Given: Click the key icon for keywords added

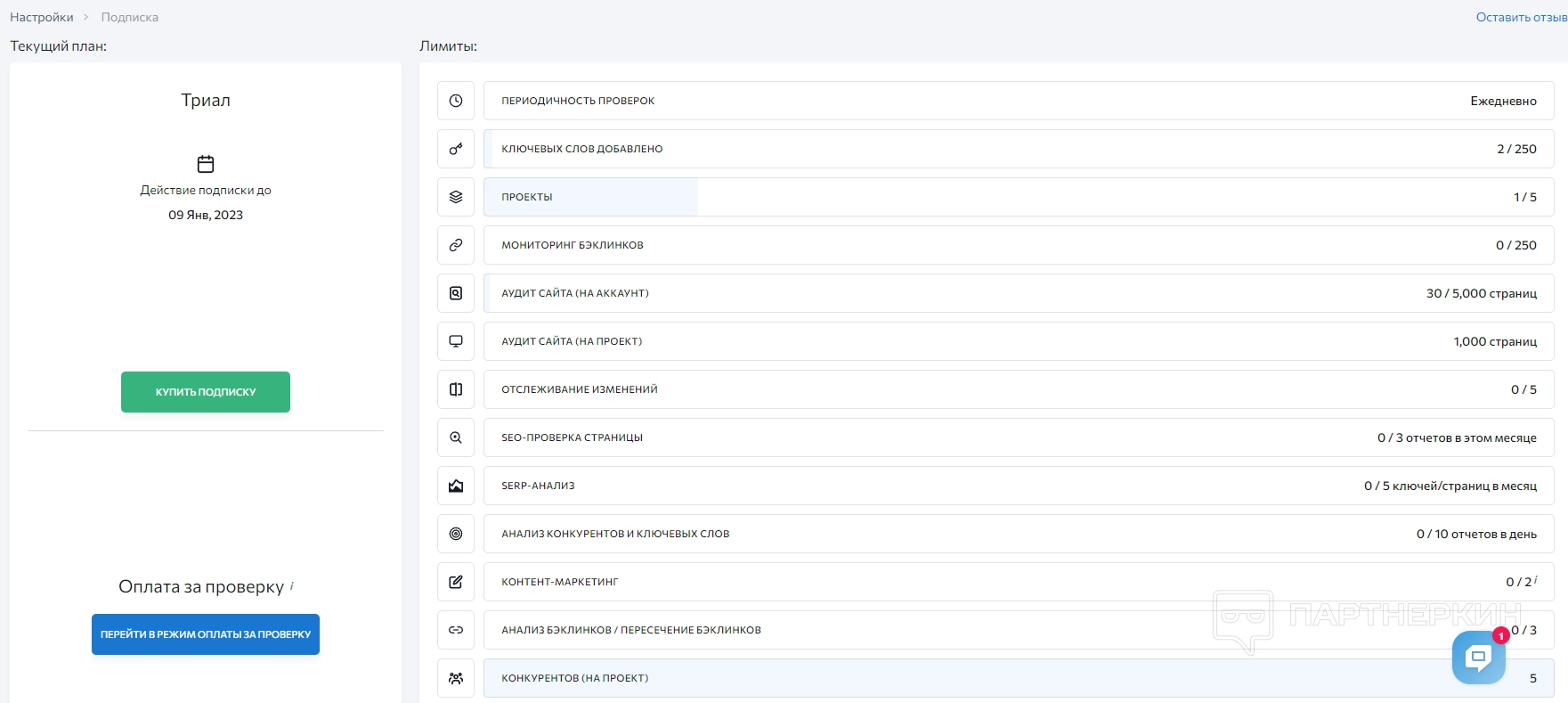Looking at the screenshot, I should click(x=456, y=149).
